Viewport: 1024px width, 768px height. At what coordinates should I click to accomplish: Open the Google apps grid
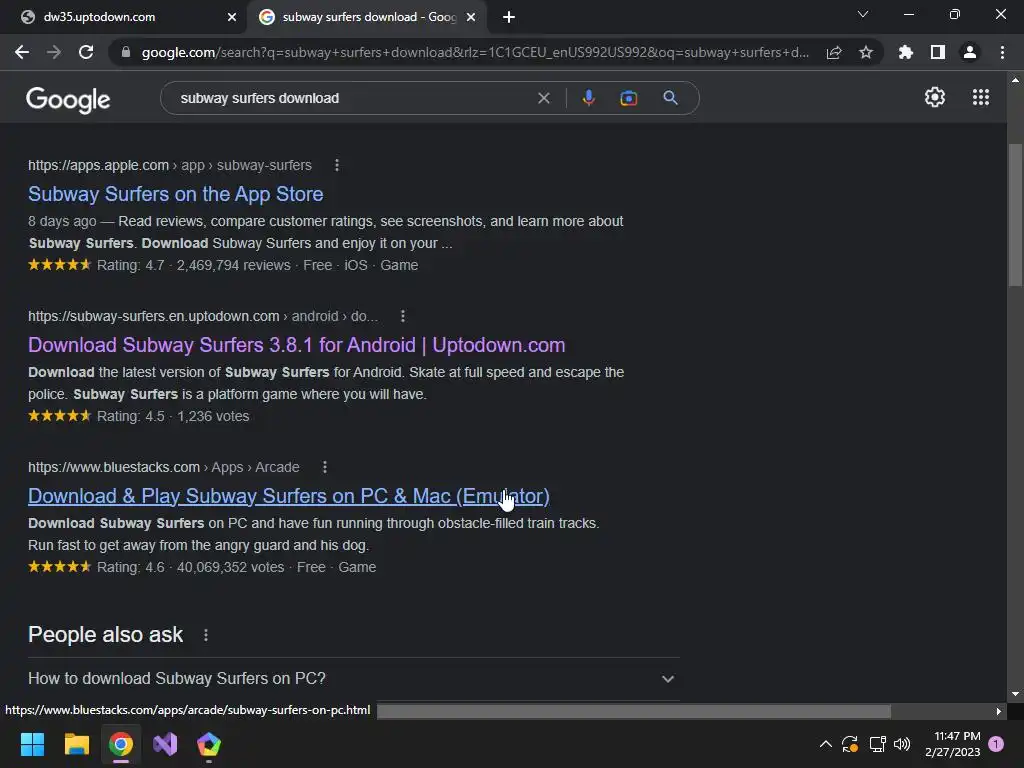tap(981, 97)
